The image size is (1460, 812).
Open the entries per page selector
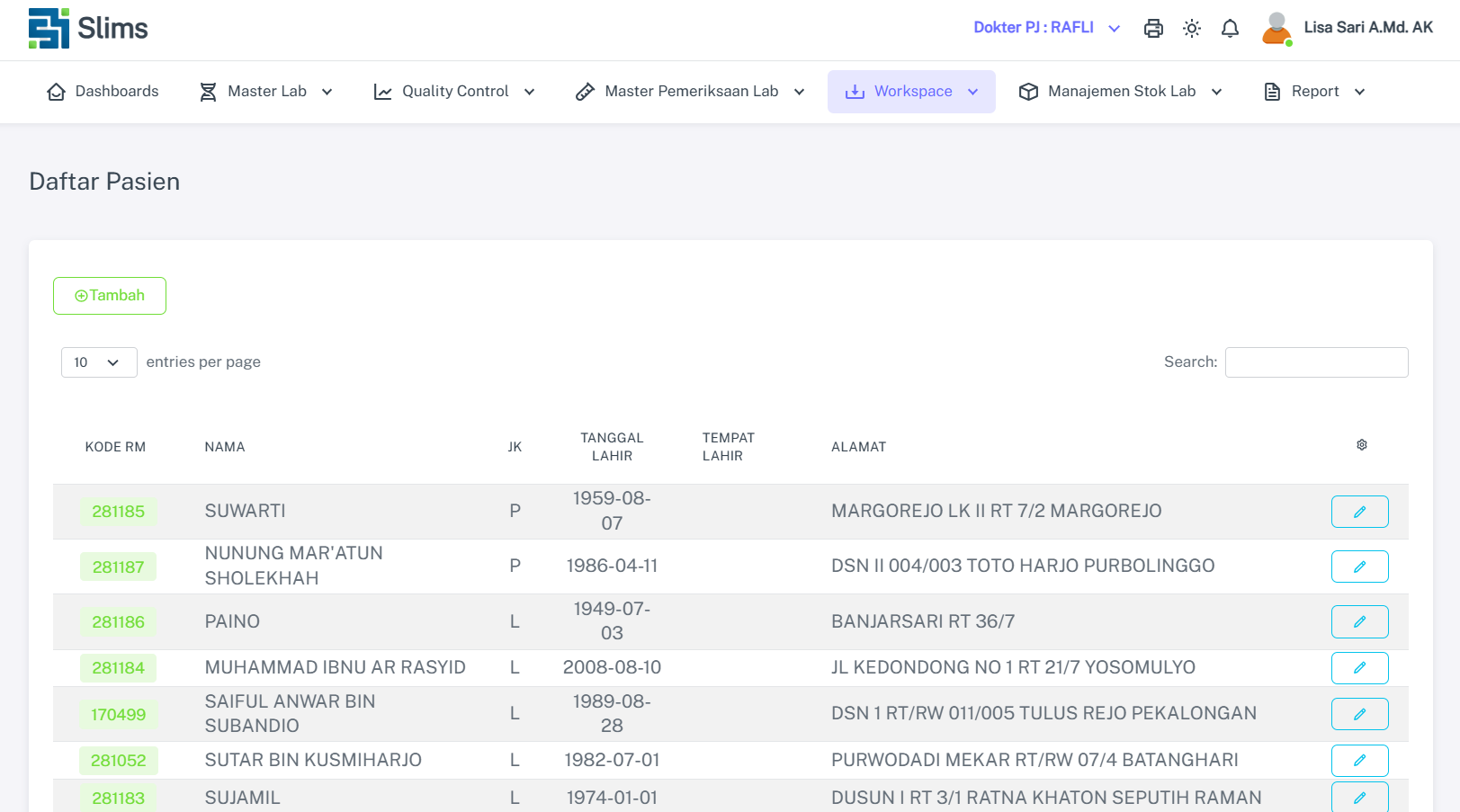[x=98, y=362]
